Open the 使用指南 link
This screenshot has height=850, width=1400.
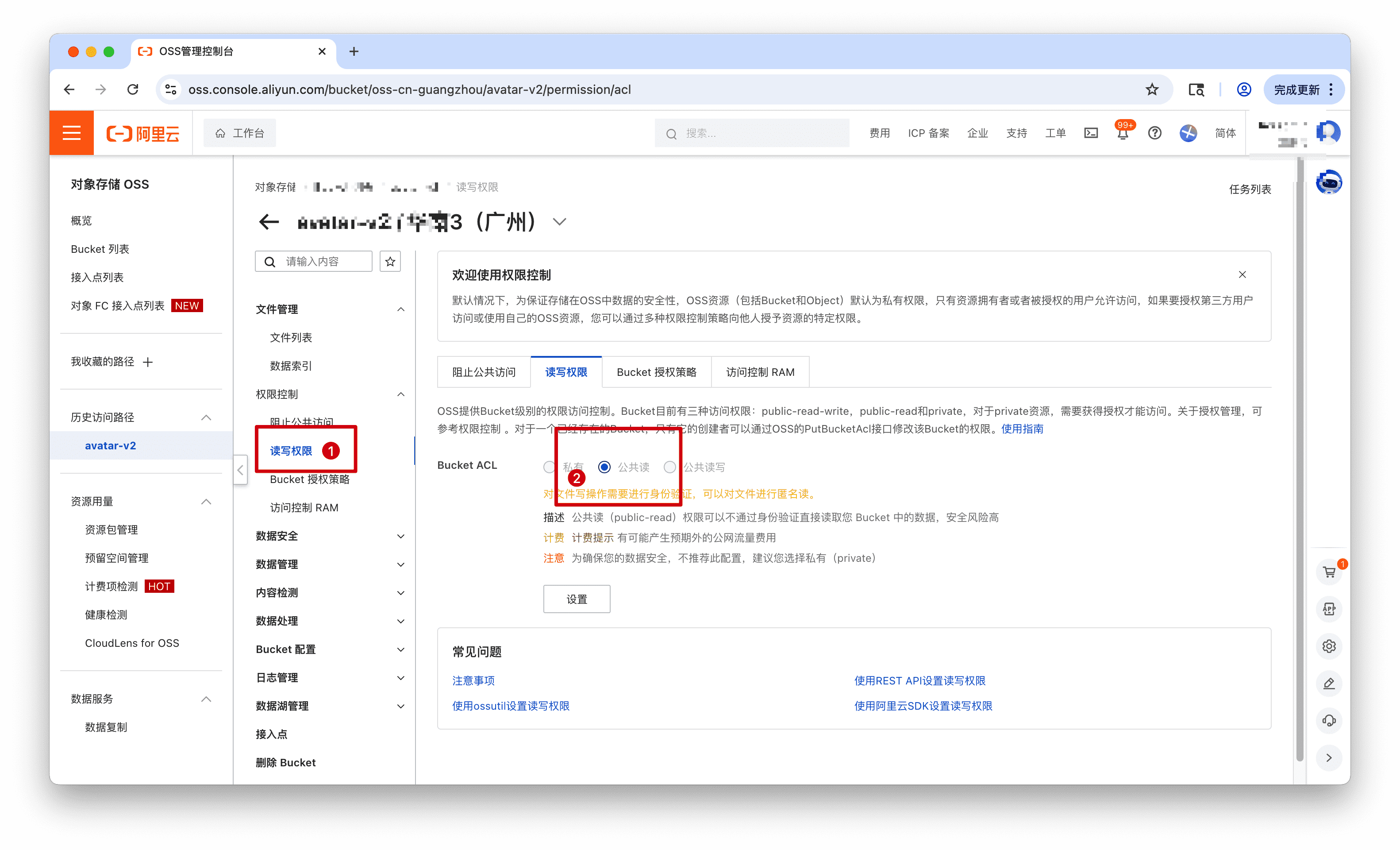[1022, 429]
